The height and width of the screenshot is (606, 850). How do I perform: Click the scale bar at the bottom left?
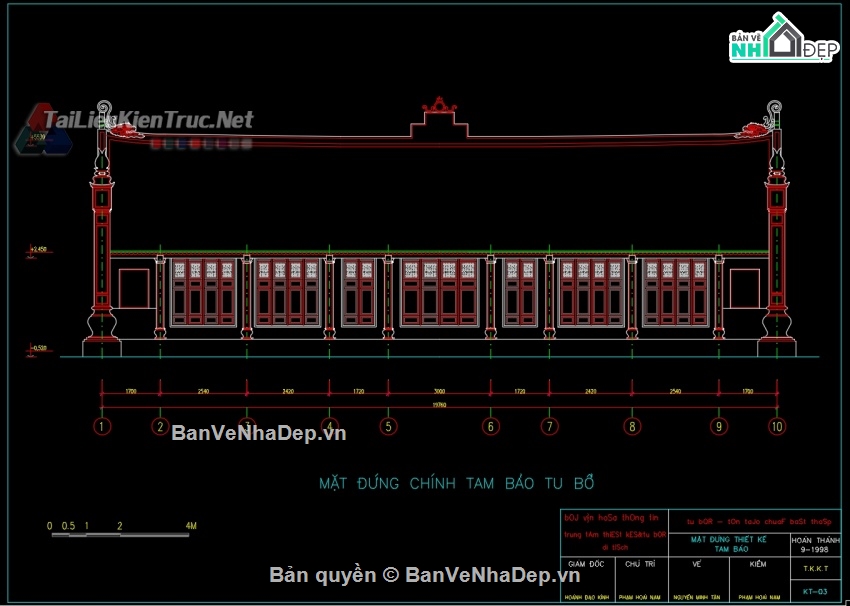pyautogui.click(x=122, y=535)
